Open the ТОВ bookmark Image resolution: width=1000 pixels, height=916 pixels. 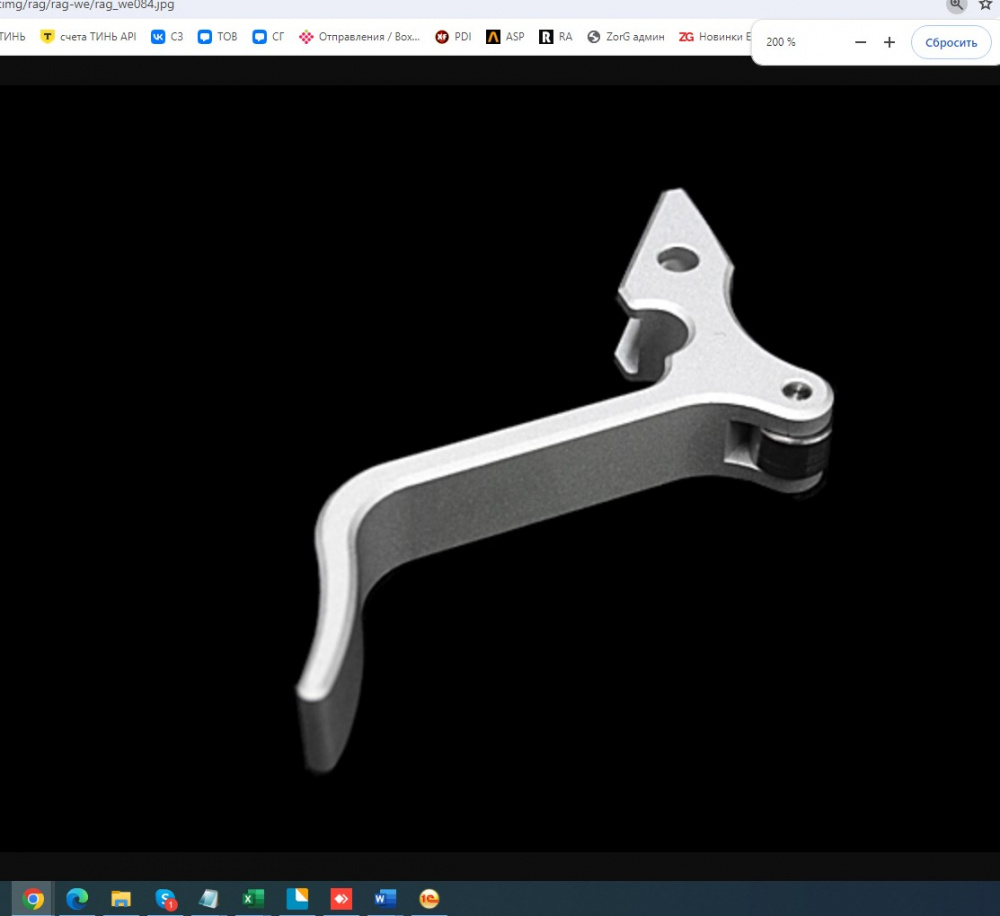pos(217,37)
